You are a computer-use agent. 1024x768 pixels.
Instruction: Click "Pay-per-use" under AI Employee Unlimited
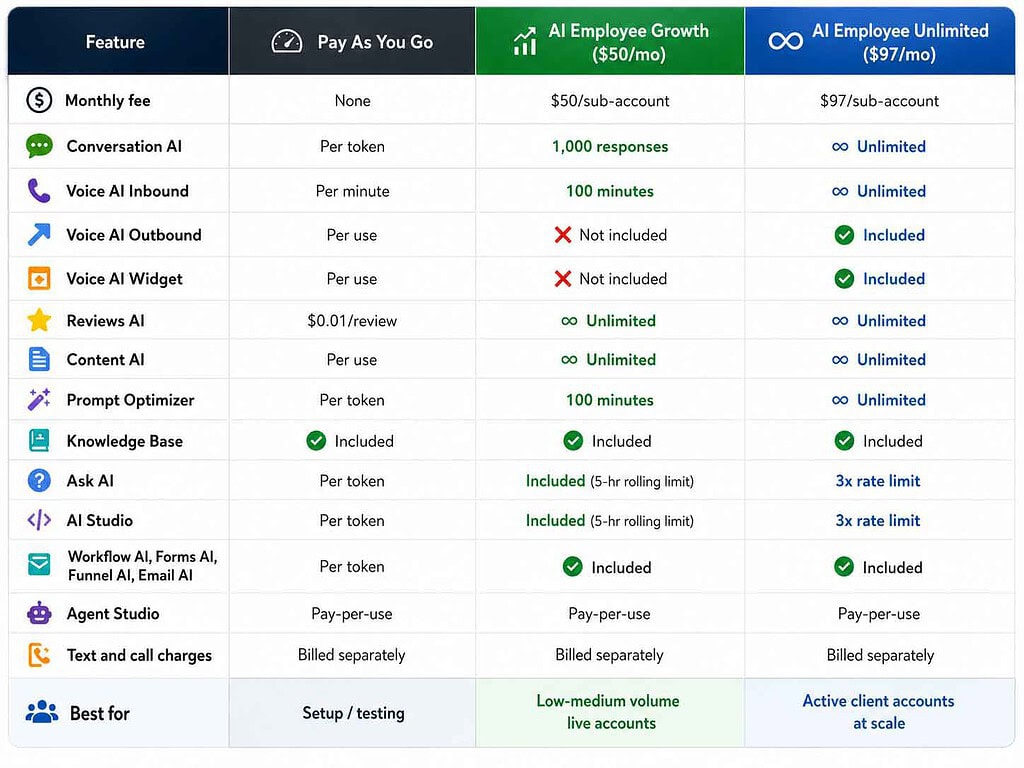tap(879, 614)
